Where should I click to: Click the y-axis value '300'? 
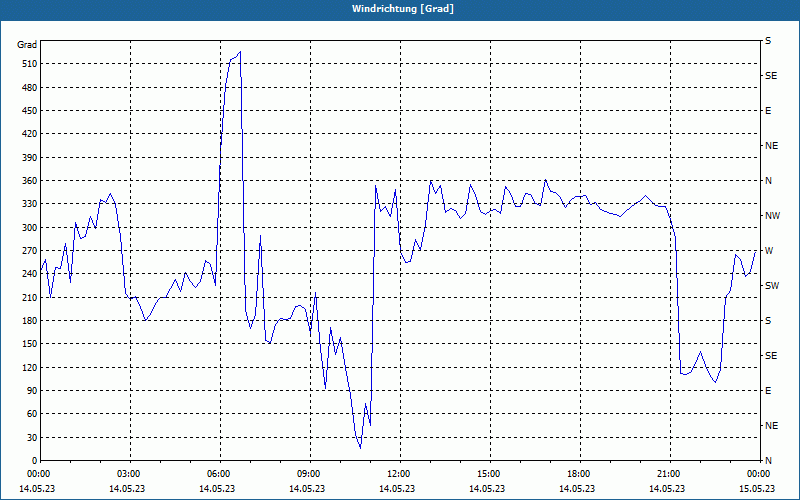click(x=29, y=227)
